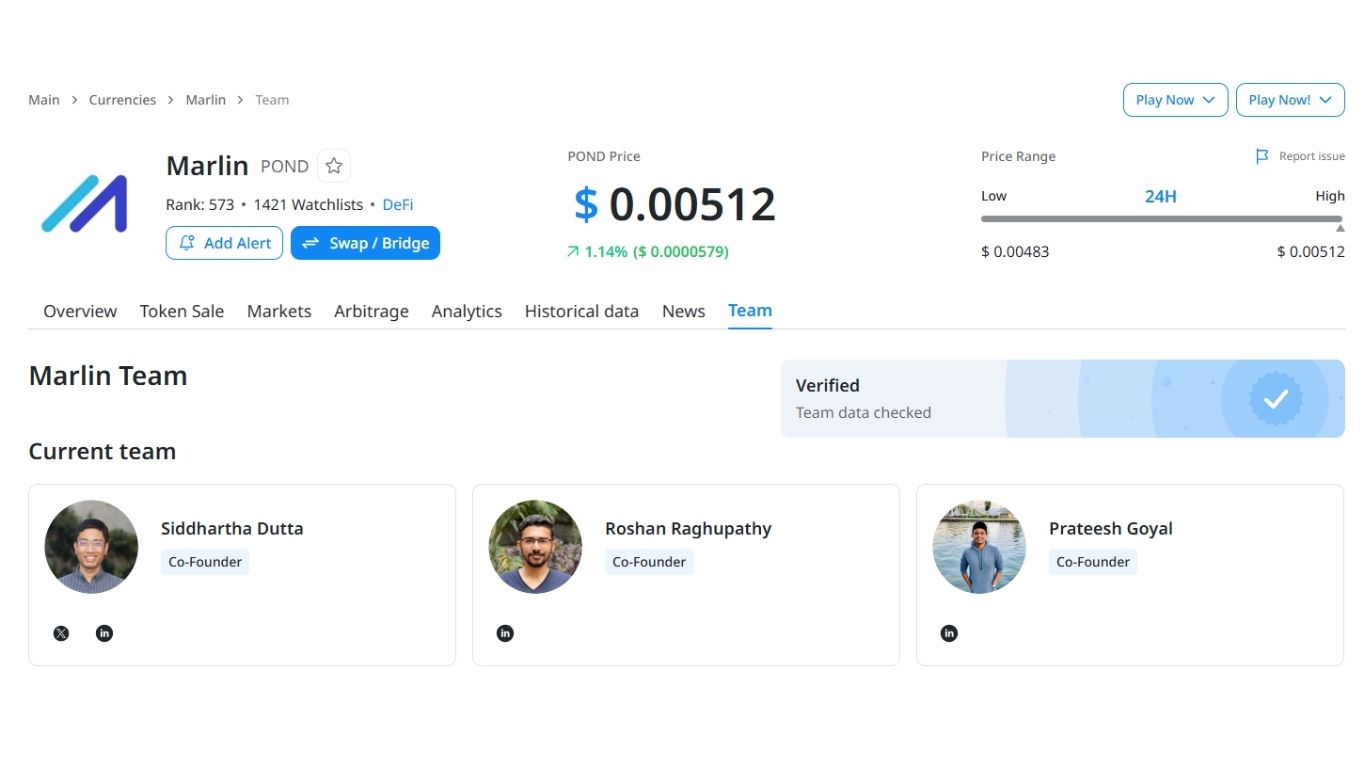This screenshot has width=1366, height=768.
Task: Switch to the Overview tab
Action: tap(80, 311)
